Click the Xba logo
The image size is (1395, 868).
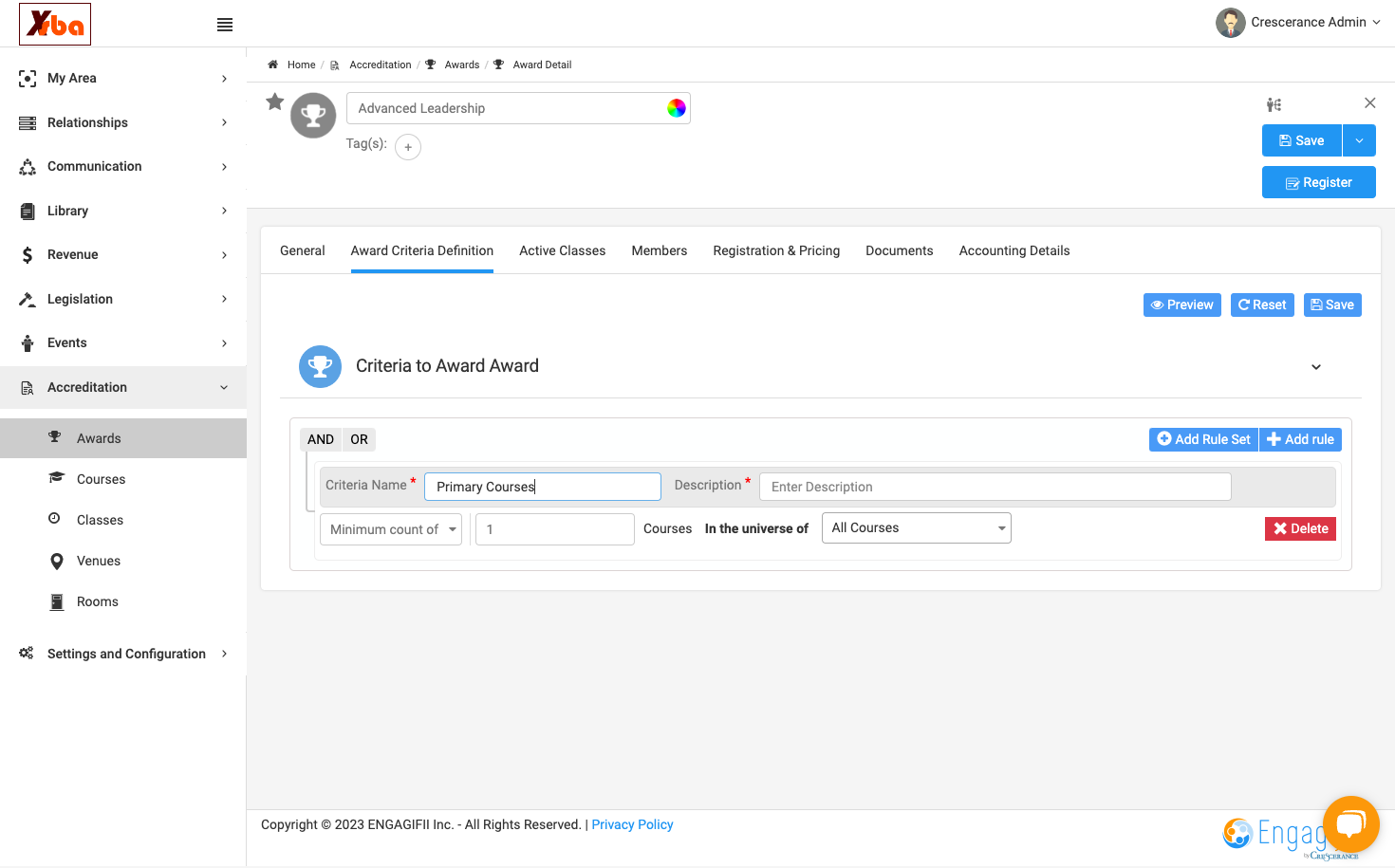click(55, 24)
